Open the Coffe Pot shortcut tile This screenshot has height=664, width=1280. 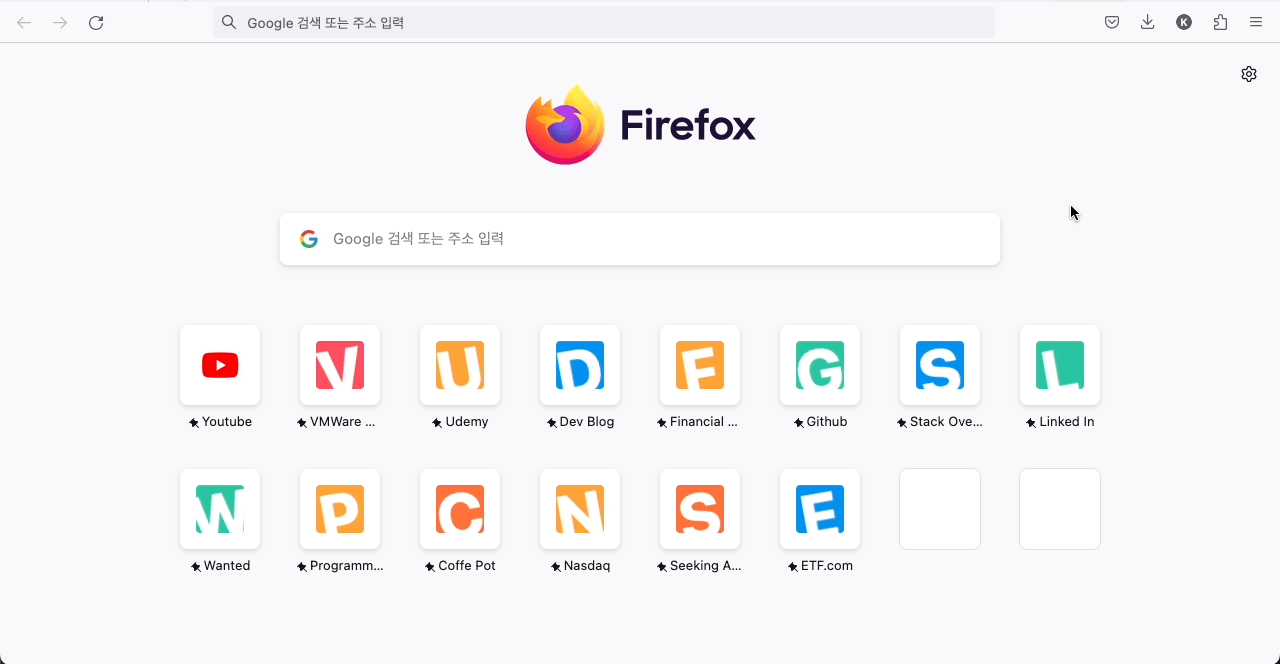(x=460, y=509)
